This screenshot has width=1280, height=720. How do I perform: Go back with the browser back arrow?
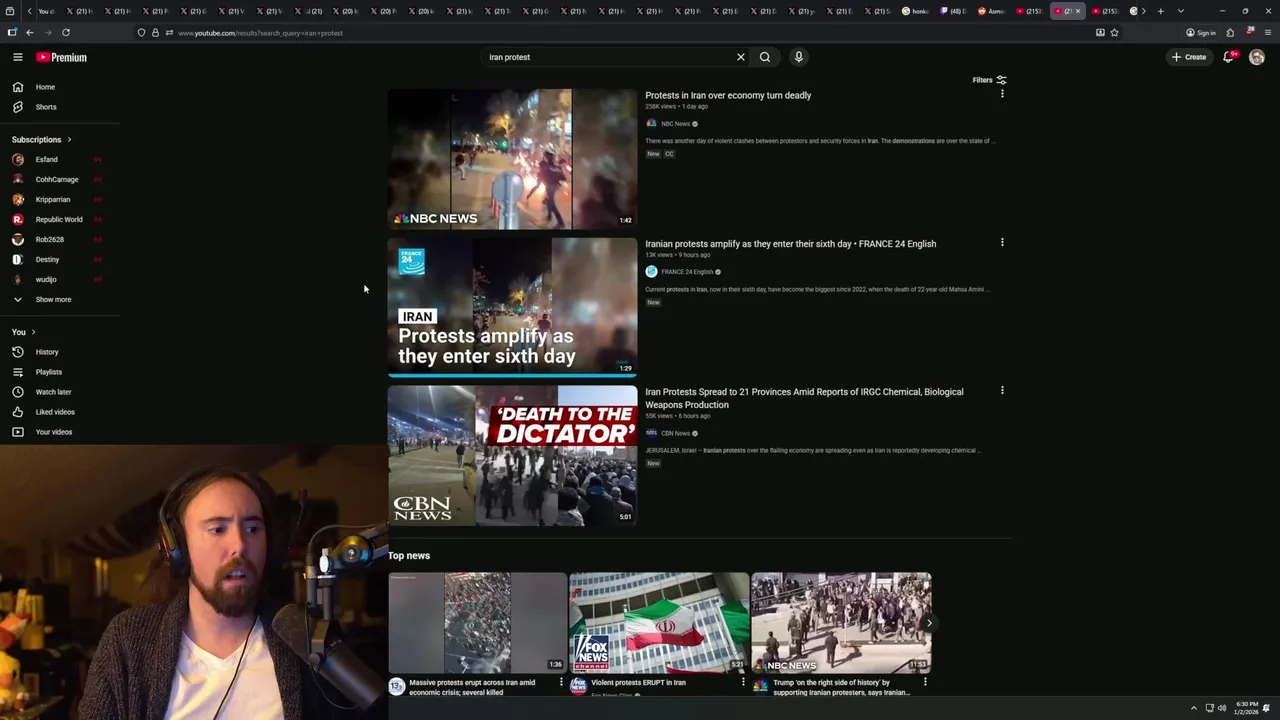[29, 32]
